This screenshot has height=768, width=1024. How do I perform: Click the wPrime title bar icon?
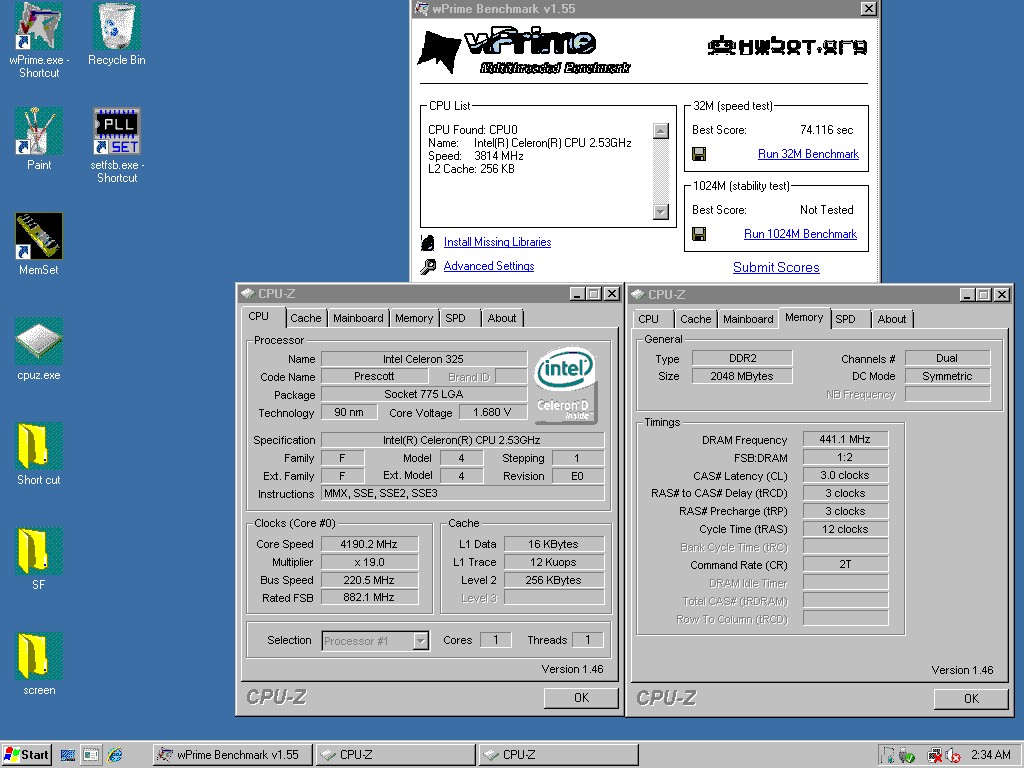(x=422, y=9)
